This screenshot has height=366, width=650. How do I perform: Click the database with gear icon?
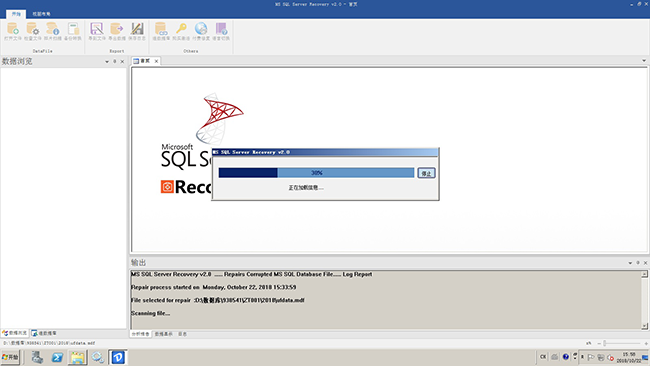(x=32, y=29)
